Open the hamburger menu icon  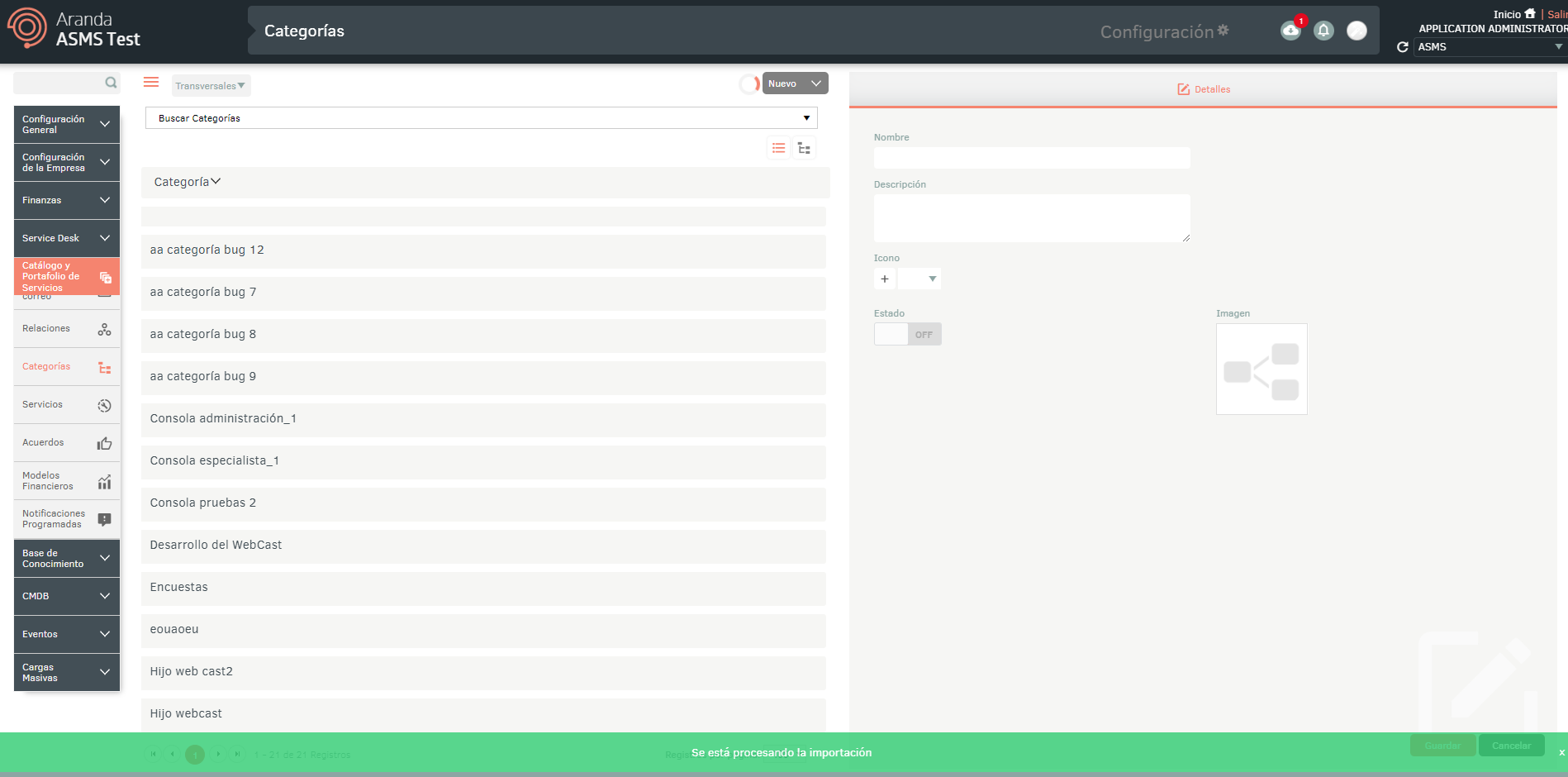tap(151, 83)
